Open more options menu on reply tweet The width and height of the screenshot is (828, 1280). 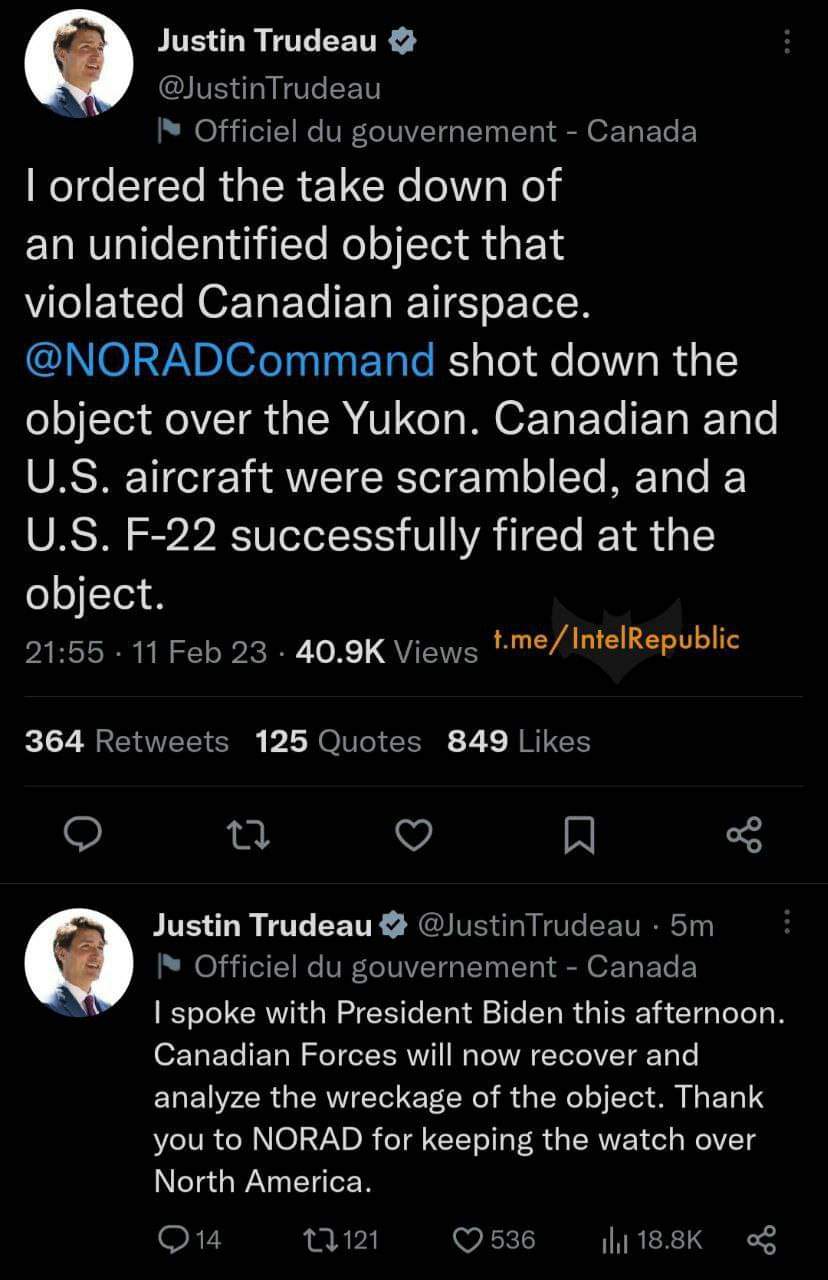(787, 921)
